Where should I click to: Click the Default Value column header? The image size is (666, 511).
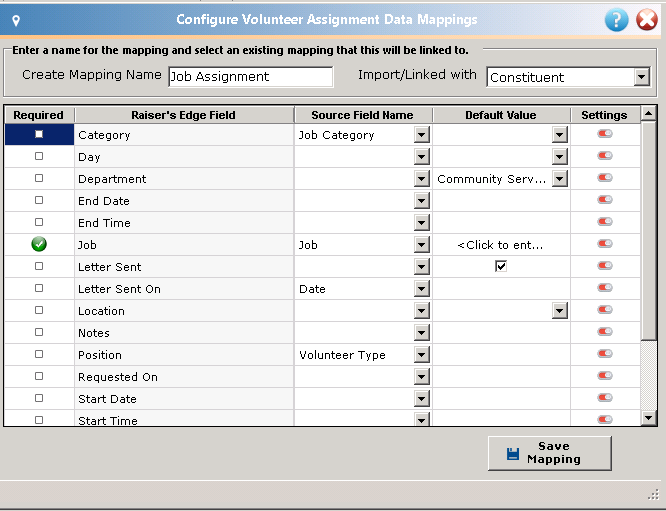point(501,115)
